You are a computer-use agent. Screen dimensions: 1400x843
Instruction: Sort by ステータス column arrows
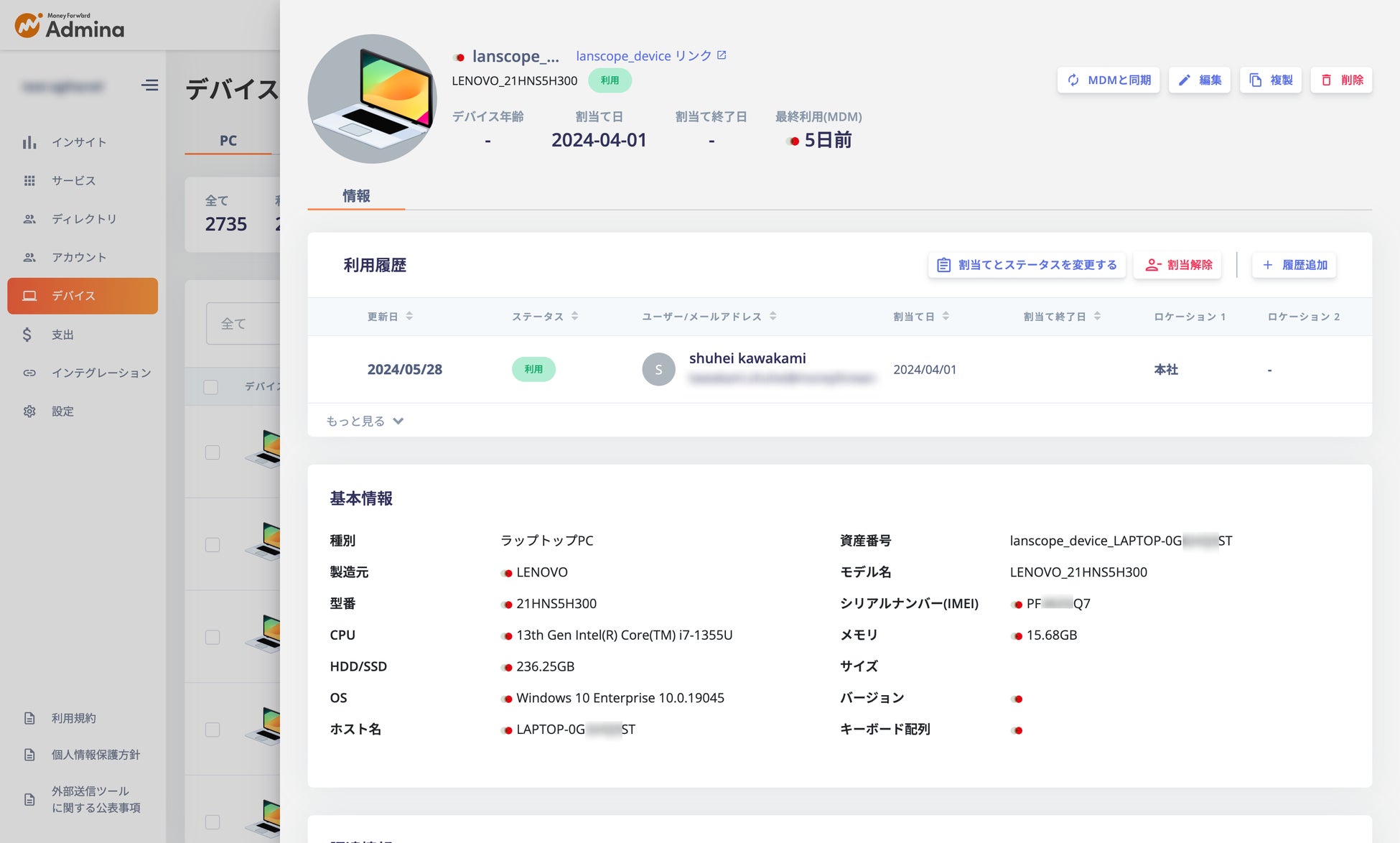574,316
